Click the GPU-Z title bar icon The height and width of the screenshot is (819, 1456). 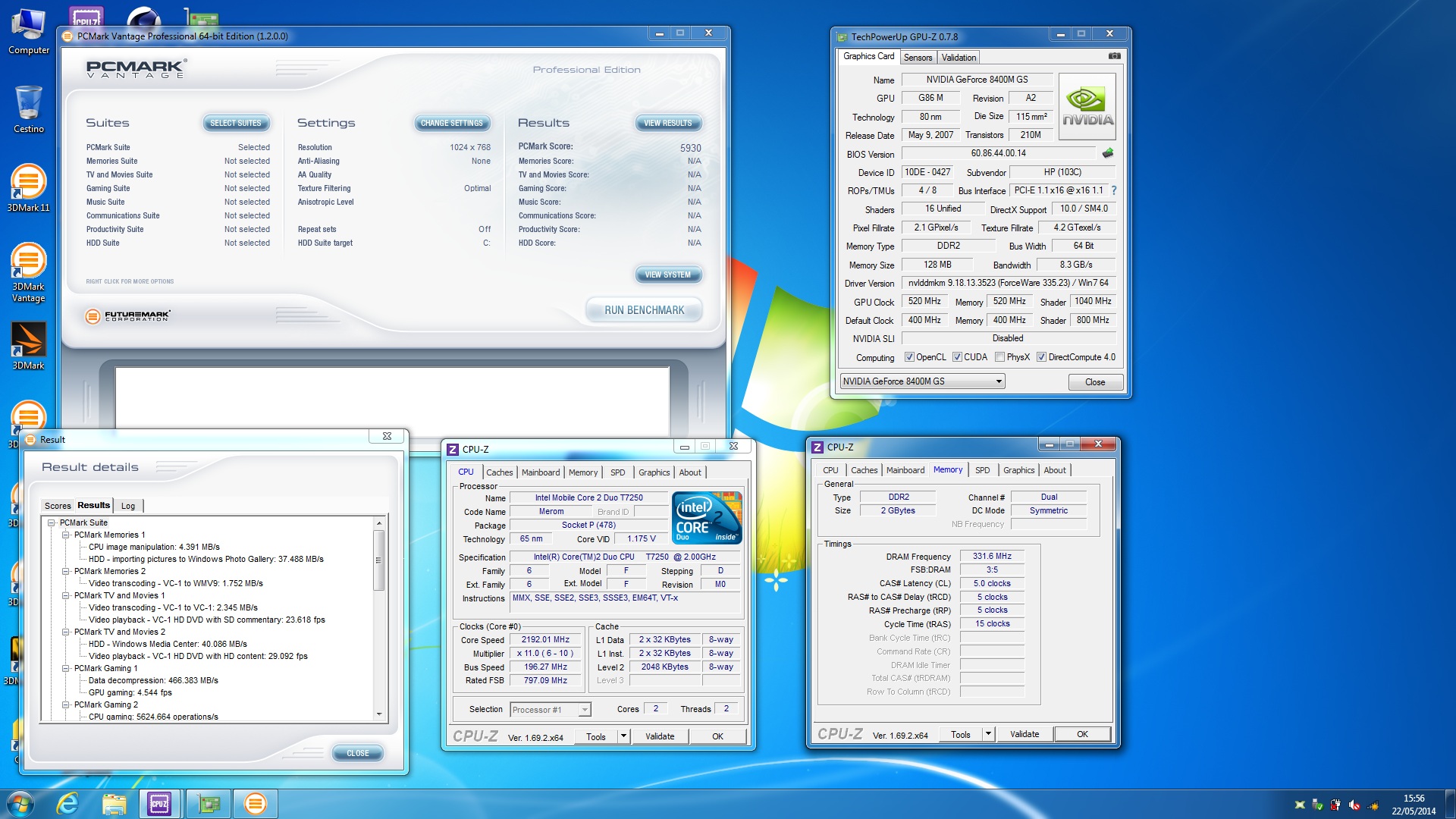[x=842, y=36]
